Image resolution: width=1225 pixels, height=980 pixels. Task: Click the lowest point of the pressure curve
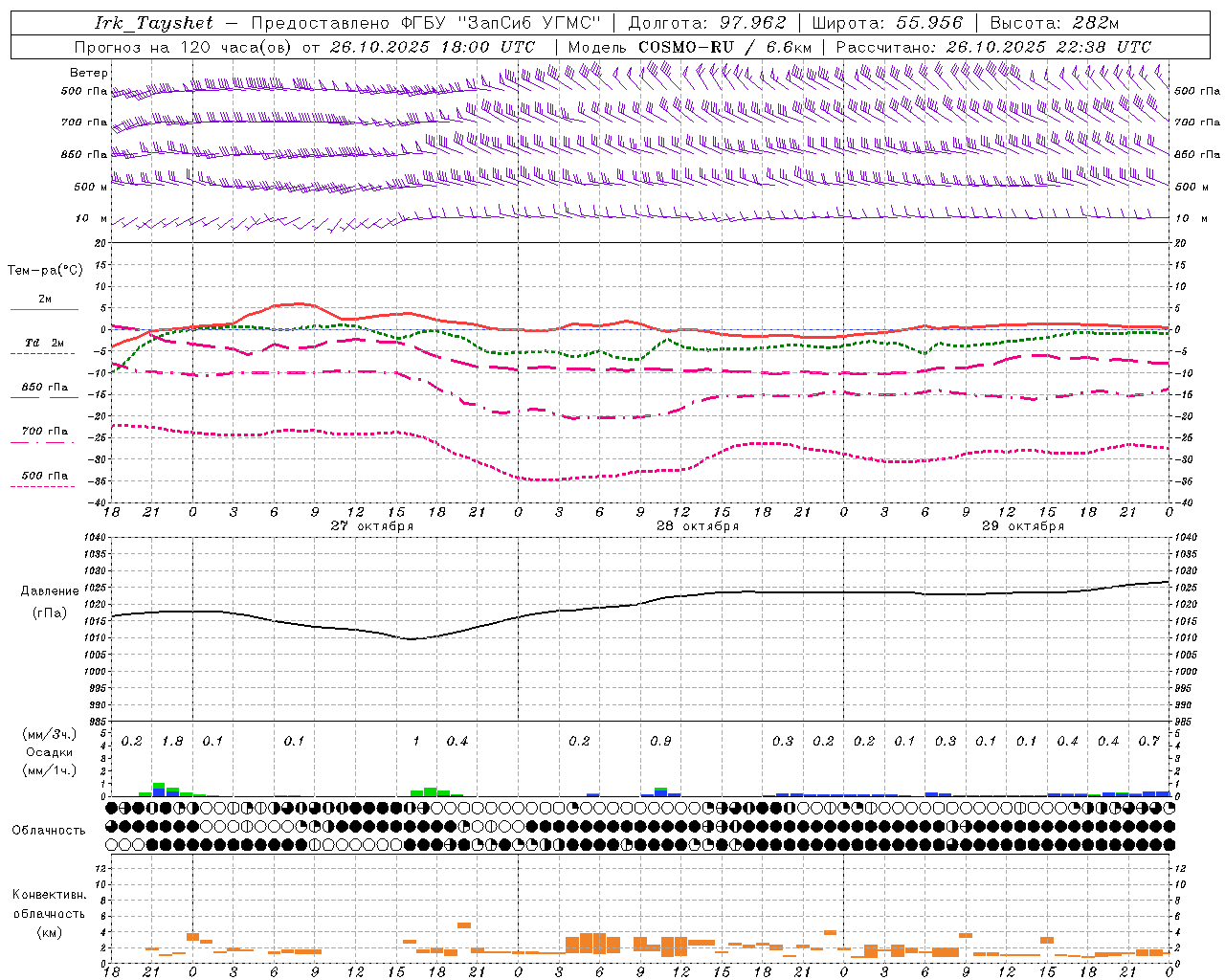point(412,638)
